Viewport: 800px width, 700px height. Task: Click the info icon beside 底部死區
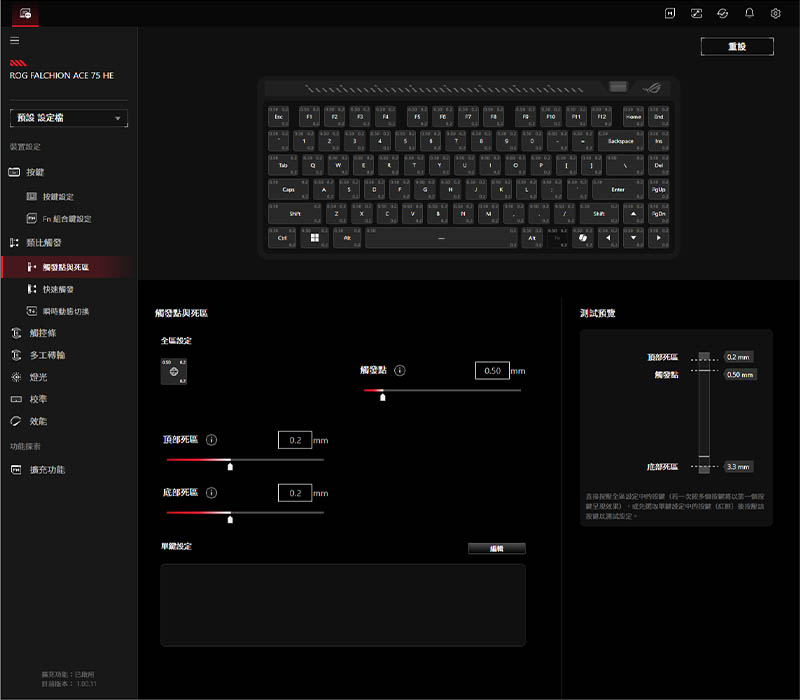point(212,493)
